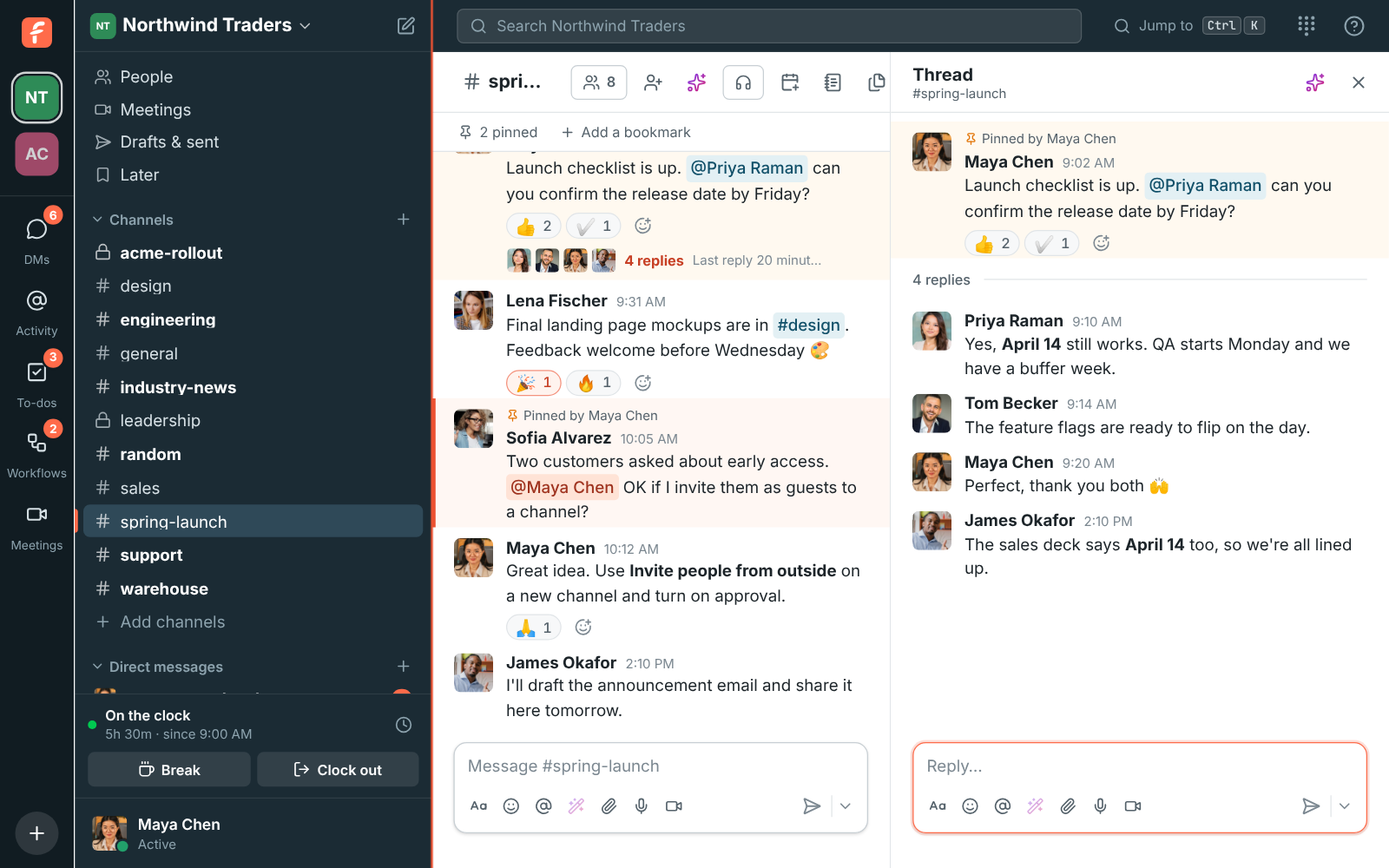The height and width of the screenshot is (868, 1389).
Task: Focus the Search Northwind Traders field
Action: (769, 26)
